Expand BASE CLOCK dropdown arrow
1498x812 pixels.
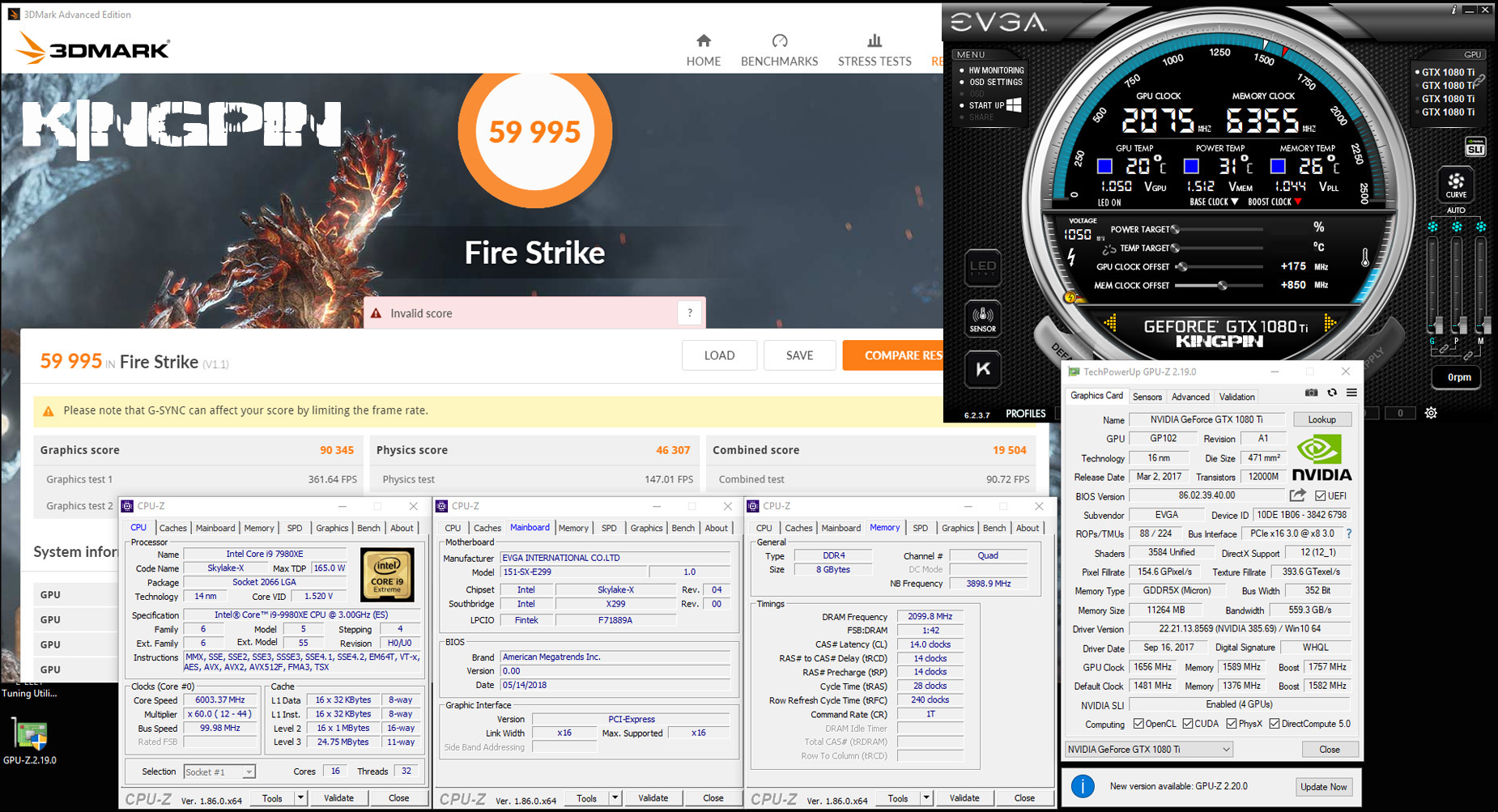(x=1234, y=202)
